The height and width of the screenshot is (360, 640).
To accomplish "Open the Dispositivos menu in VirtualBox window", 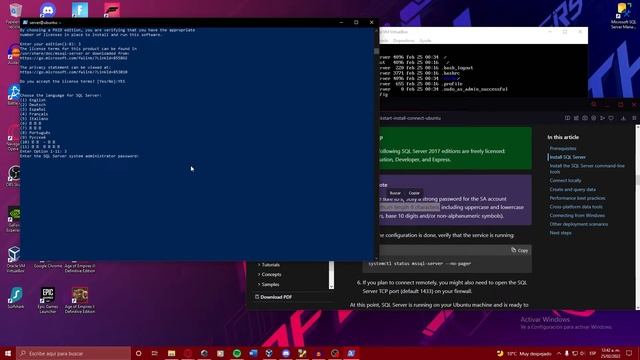I will pyautogui.click(x=404, y=41).
